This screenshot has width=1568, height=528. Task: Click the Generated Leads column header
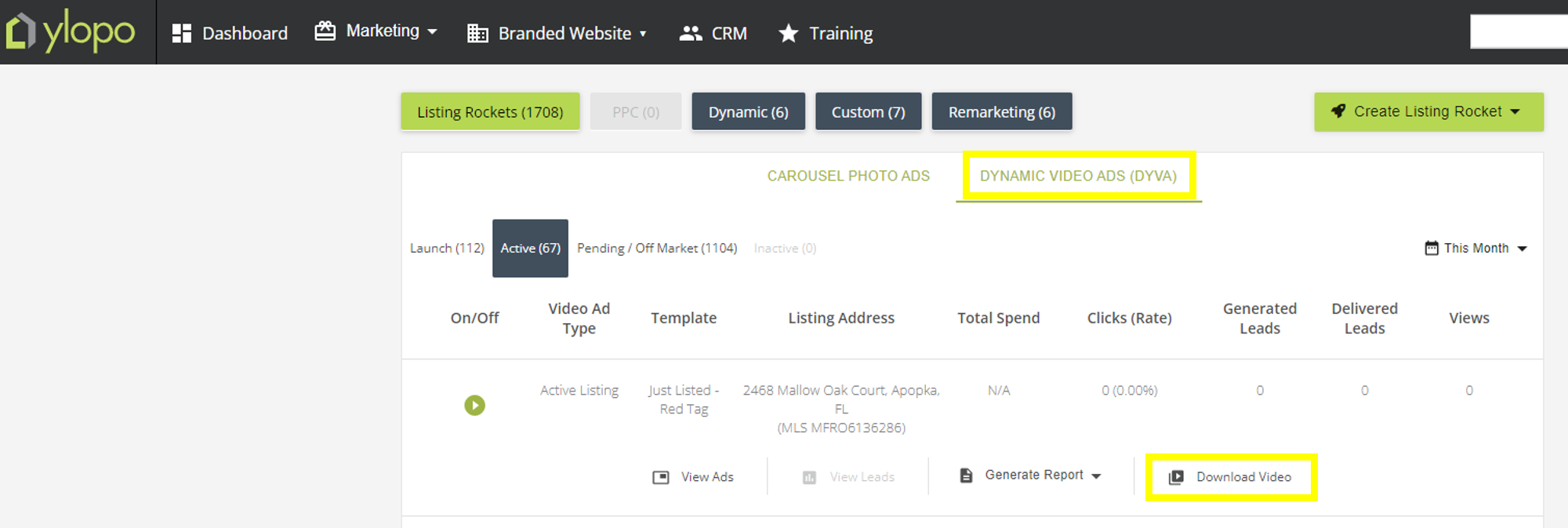(1260, 318)
